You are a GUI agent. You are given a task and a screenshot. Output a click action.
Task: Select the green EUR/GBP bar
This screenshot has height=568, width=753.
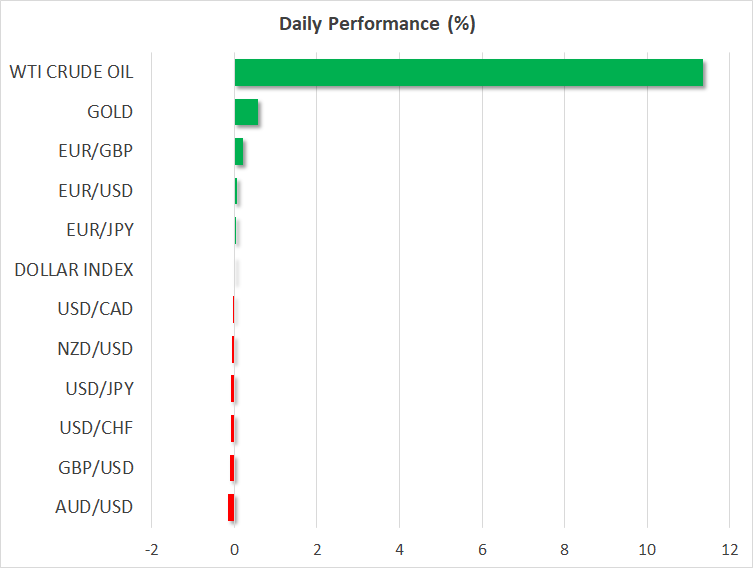click(239, 152)
